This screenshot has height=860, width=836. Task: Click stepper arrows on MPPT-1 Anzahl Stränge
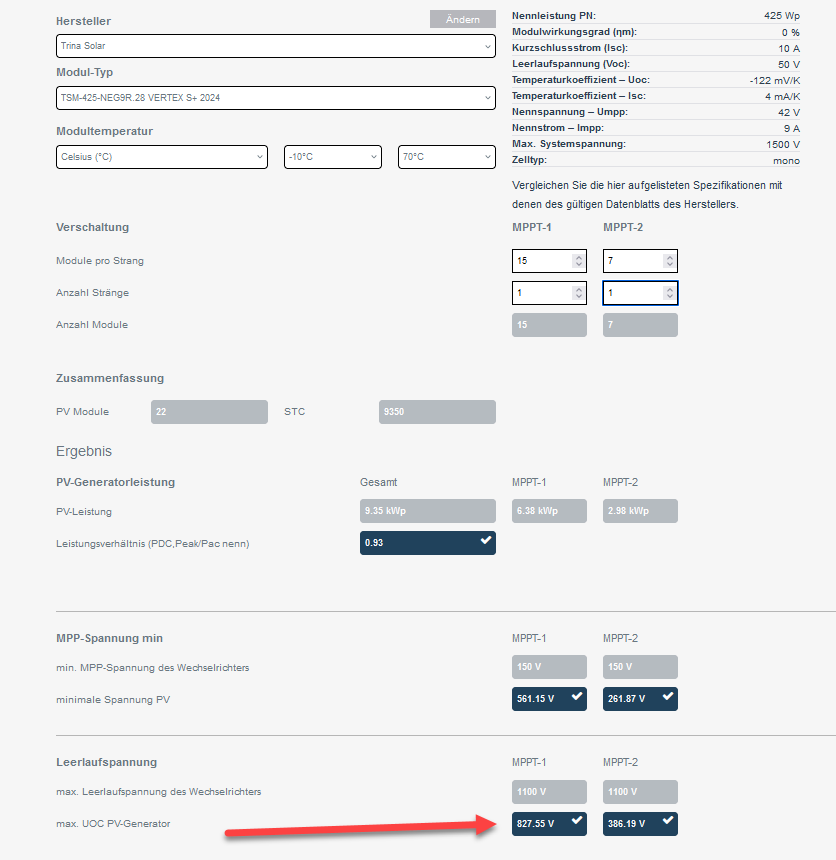pyautogui.click(x=578, y=293)
